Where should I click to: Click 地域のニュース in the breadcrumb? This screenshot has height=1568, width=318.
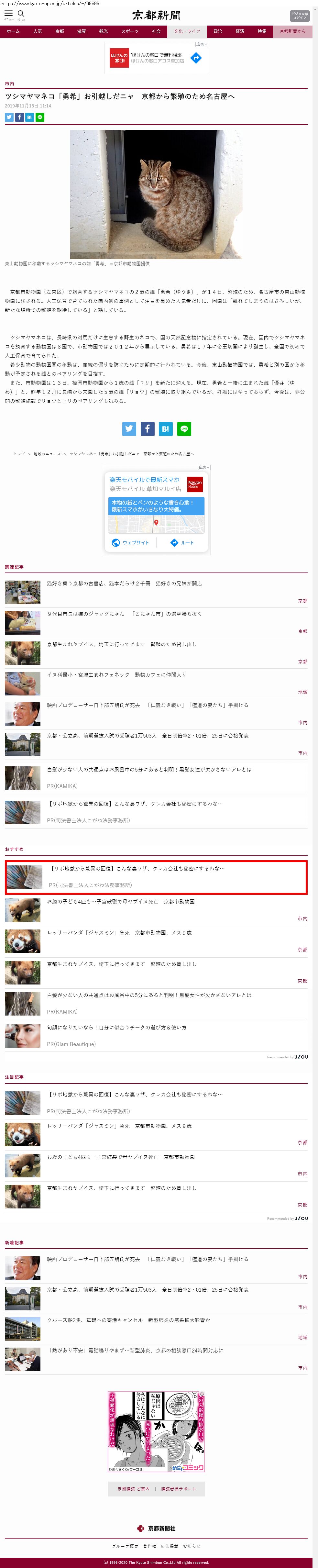pyautogui.click(x=47, y=453)
